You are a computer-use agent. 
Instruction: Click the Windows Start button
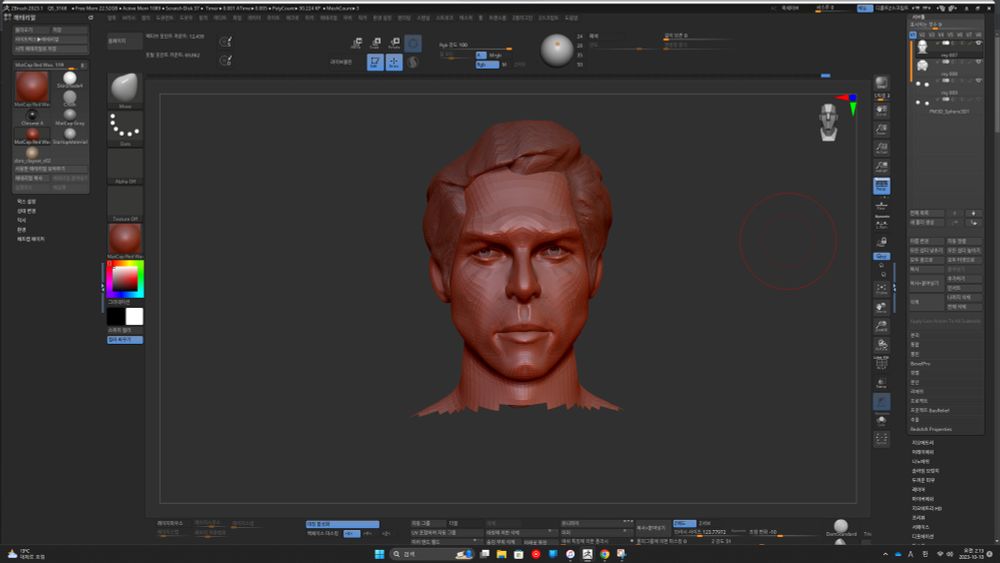(x=379, y=554)
